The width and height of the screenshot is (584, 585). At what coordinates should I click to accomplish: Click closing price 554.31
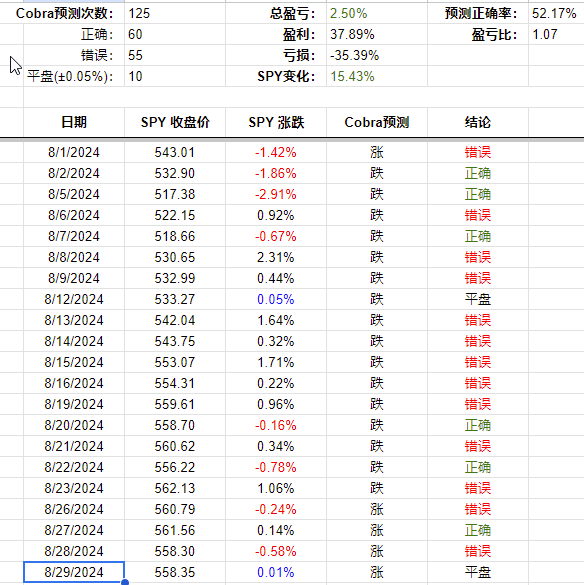[175, 383]
